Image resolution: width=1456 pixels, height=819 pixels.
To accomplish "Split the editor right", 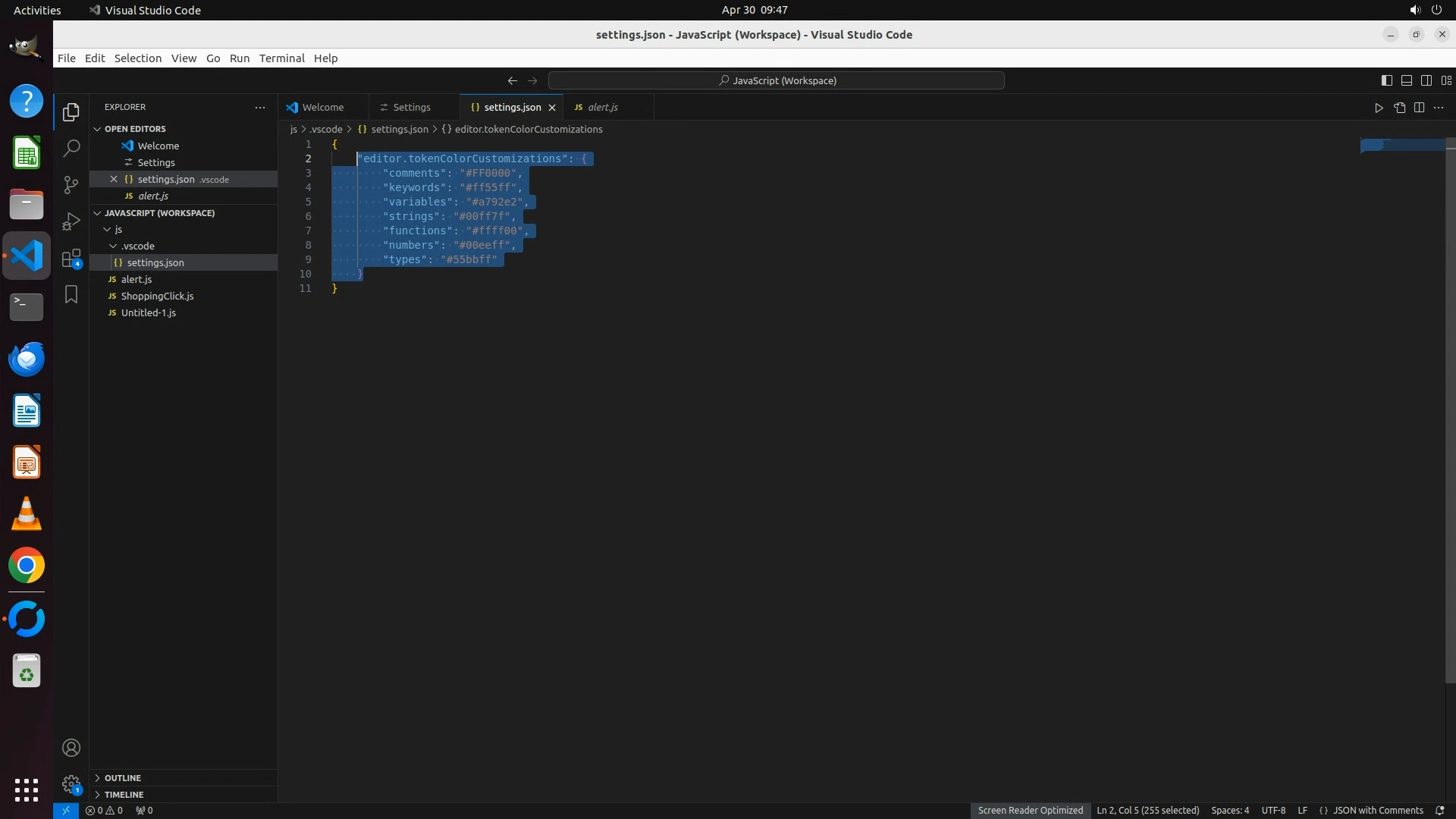I will tap(1419, 108).
